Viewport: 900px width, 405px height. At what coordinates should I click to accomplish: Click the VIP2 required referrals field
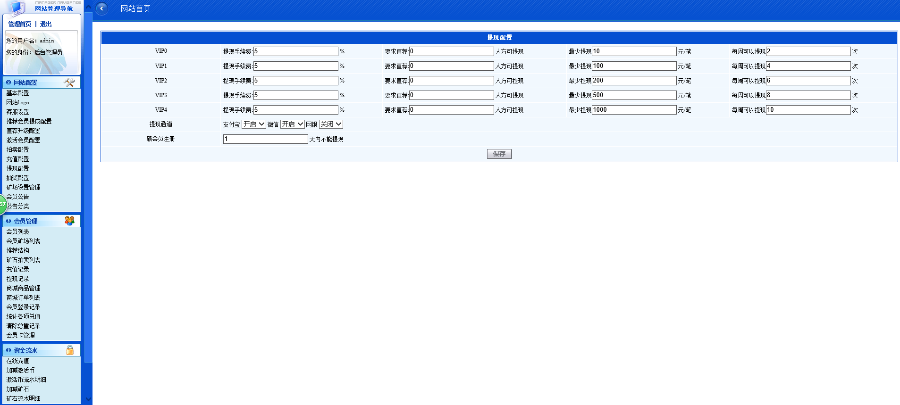pyautogui.click(x=452, y=81)
